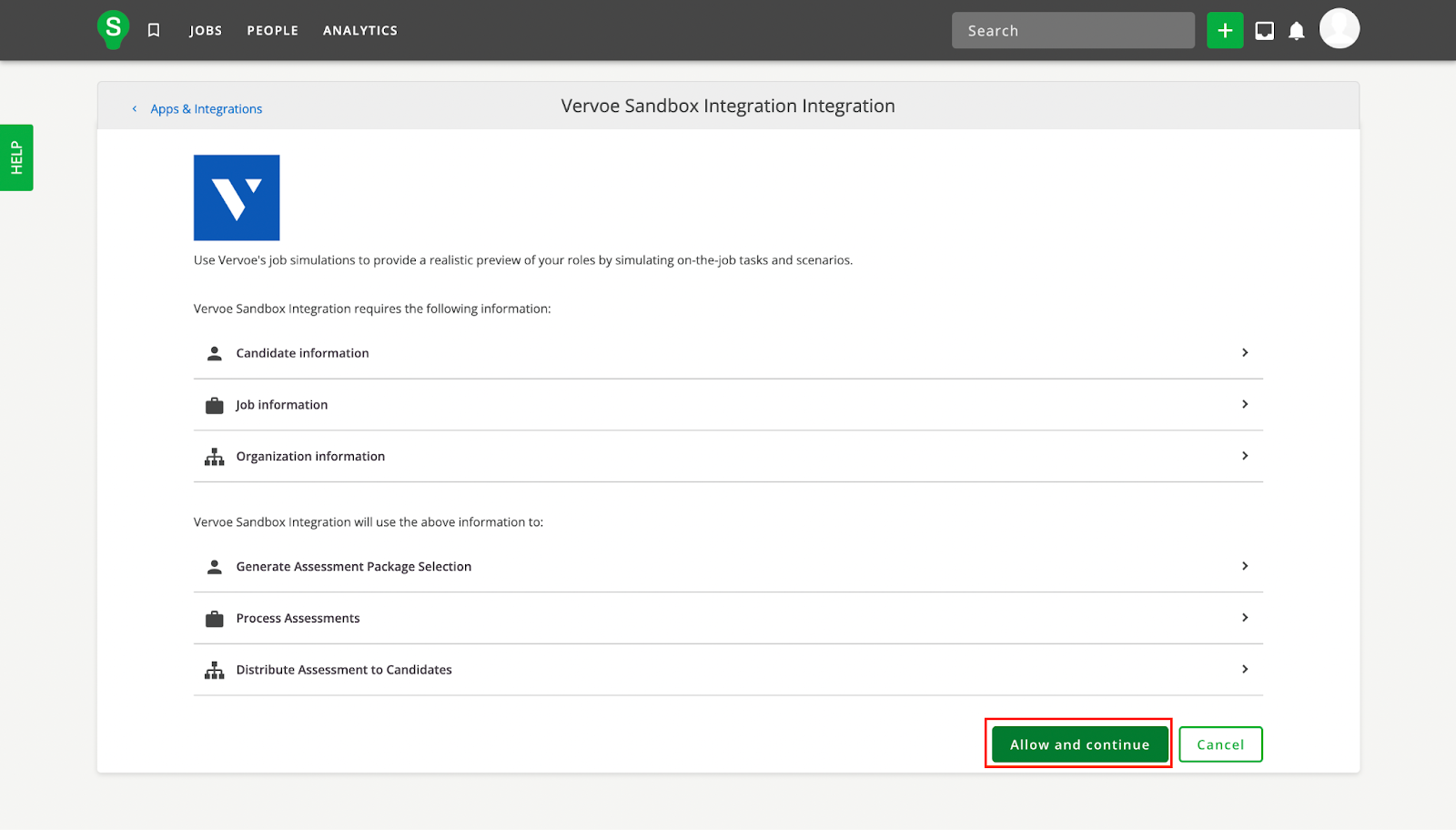Image resolution: width=1456 pixels, height=830 pixels.
Task: Click the Cancel button
Action: (1220, 744)
